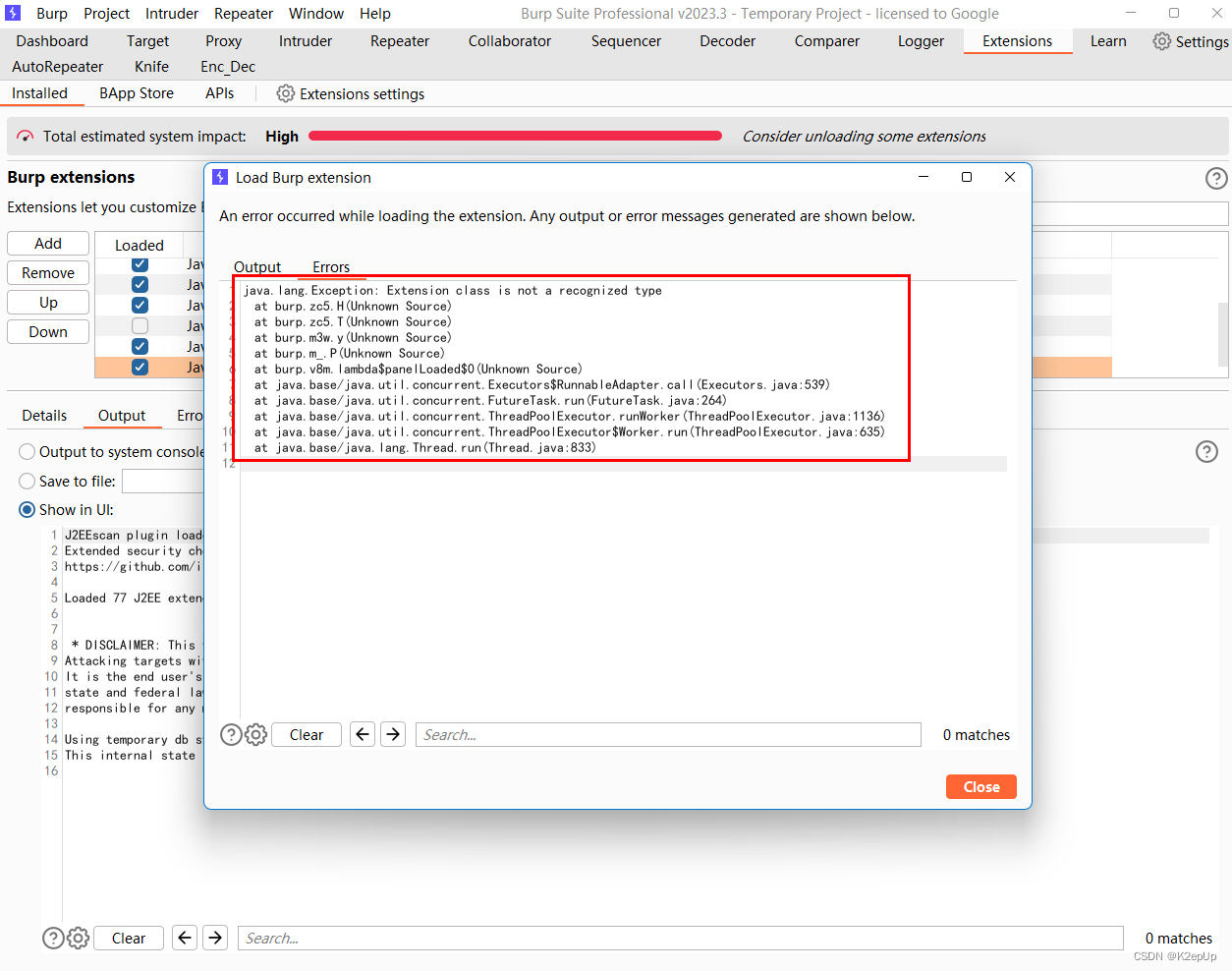
Task: Switch to Decoder tab
Action: [x=727, y=41]
